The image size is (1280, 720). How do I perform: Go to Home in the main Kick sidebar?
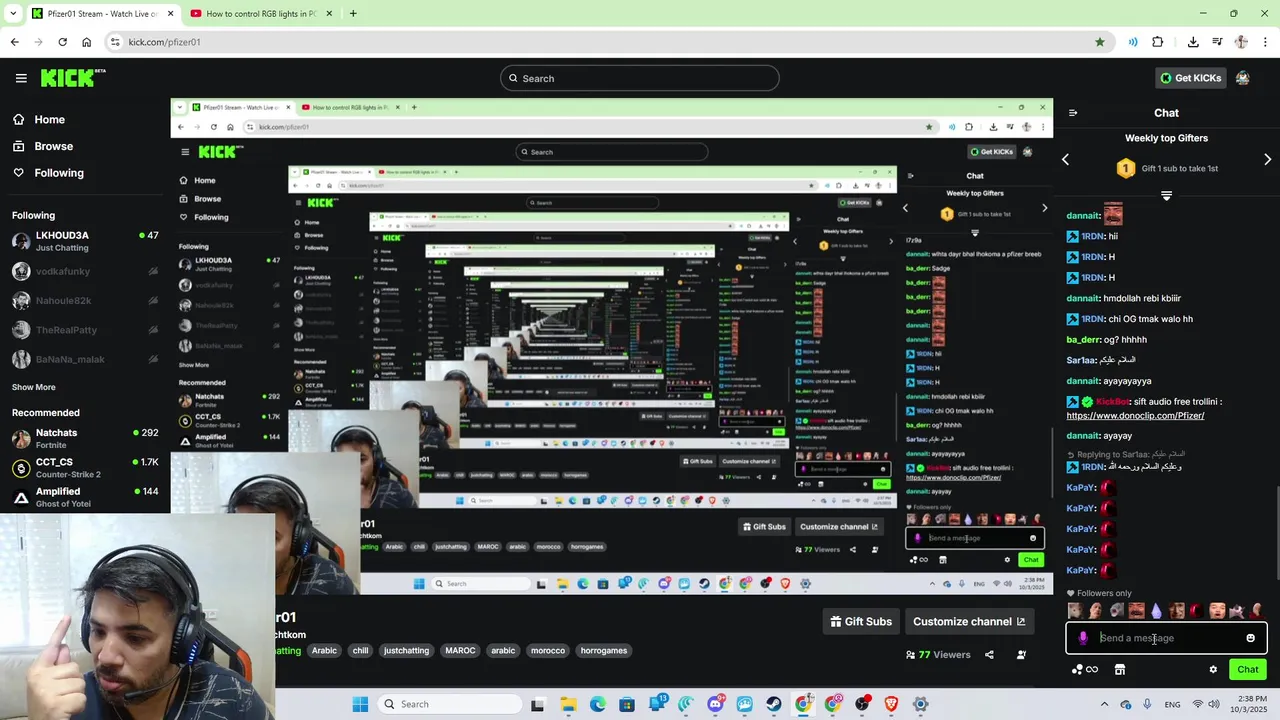pos(39,119)
